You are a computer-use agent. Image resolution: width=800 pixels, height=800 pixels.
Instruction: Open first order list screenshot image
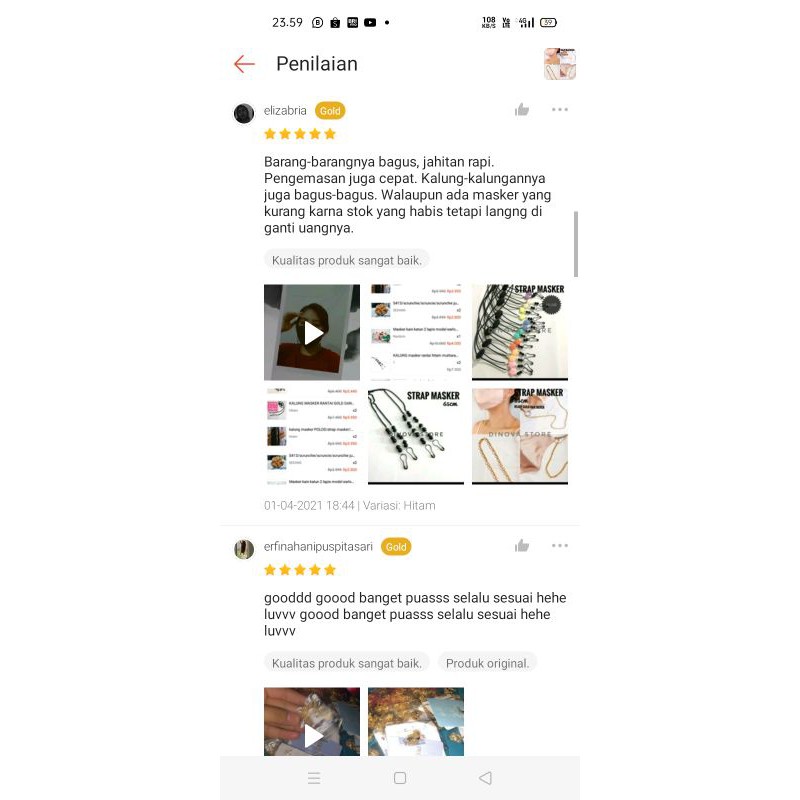tap(416, 332)
